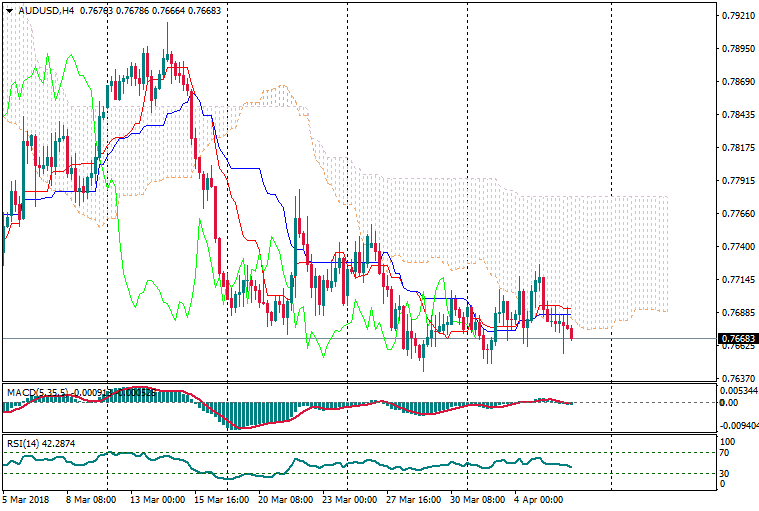This screenshot has height=511, width=759.
Task: Click the RSI 30 level label
Action: [x=727, y=473]
